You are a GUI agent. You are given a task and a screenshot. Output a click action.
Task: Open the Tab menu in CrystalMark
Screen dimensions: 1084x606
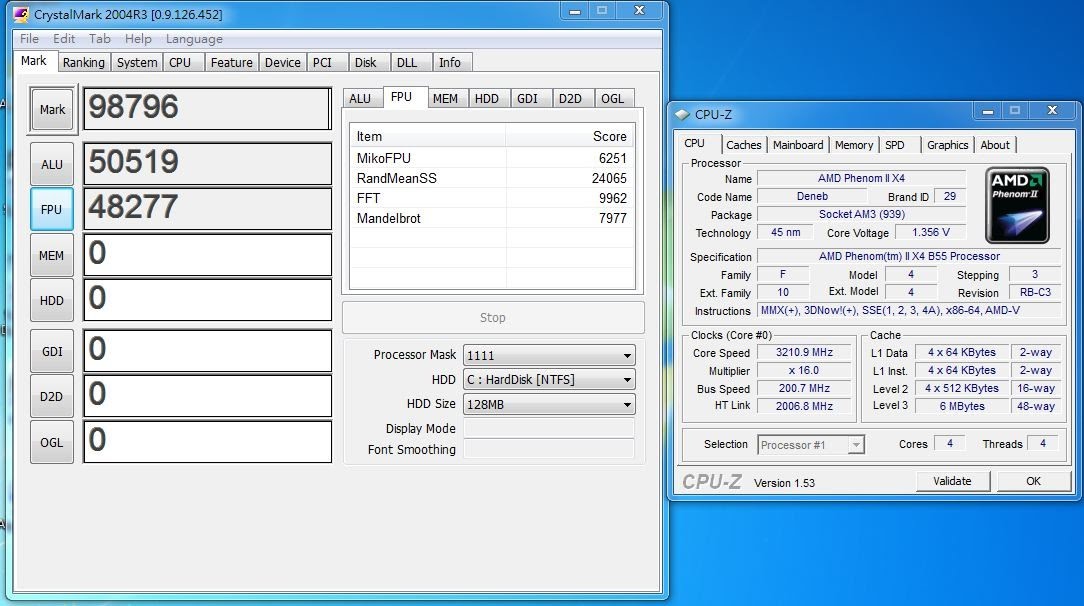click(100, 39)
